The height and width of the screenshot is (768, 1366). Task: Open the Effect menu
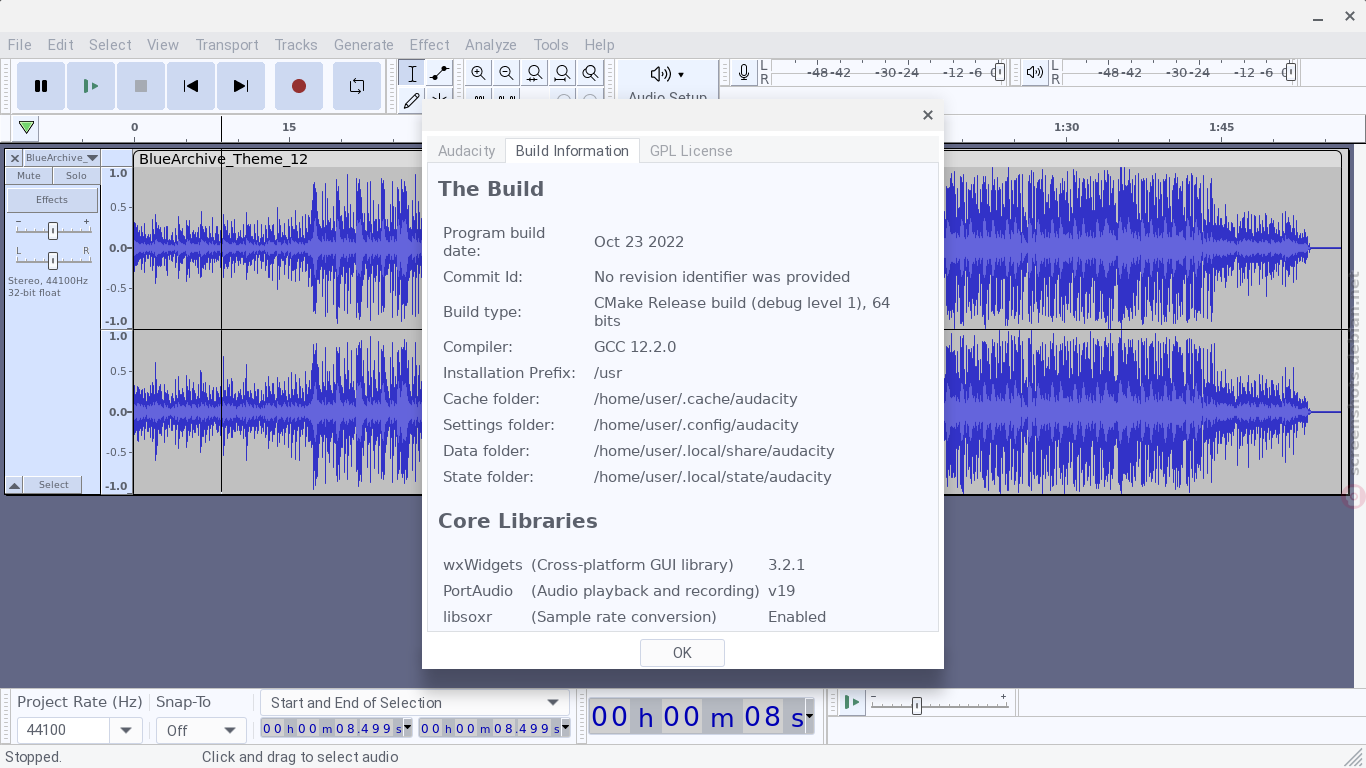[429, 45]
